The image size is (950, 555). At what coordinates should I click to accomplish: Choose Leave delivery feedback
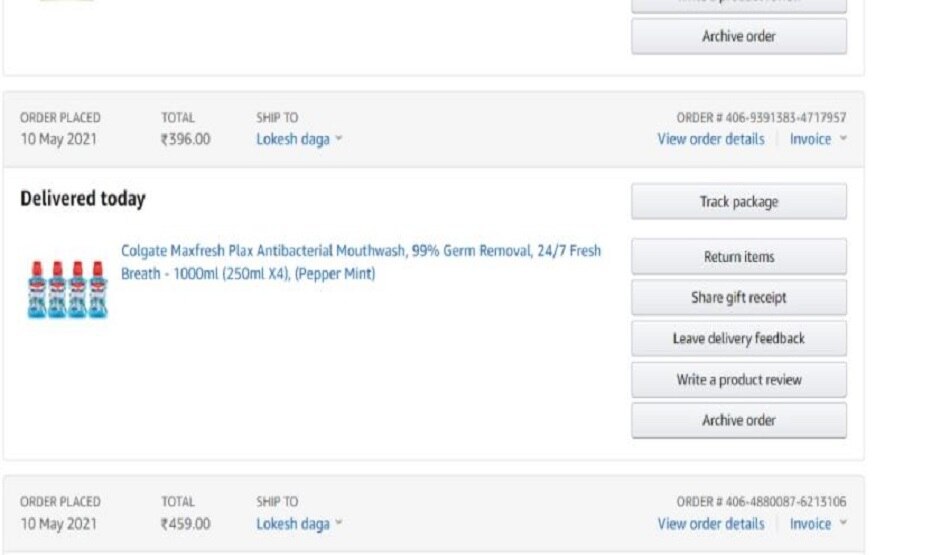tap(738, 339)
